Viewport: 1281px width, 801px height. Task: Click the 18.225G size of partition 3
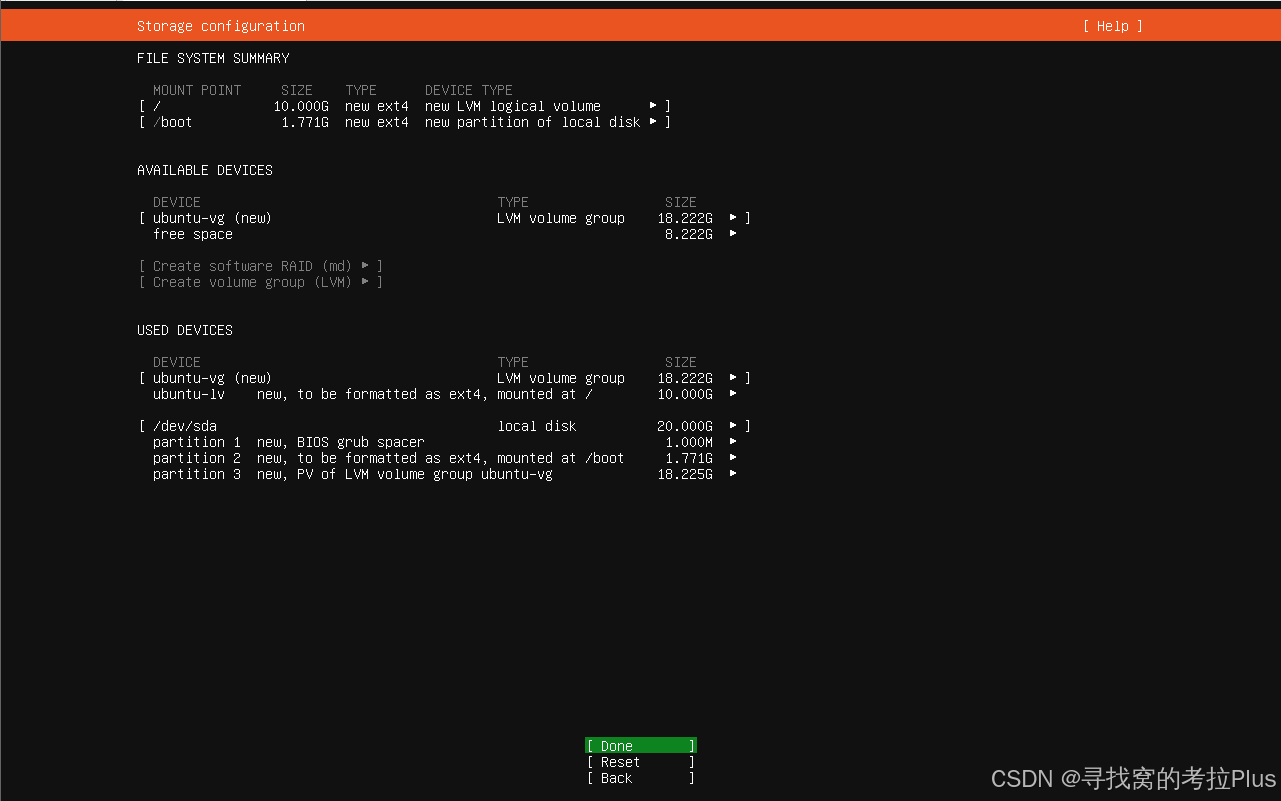click(x=685, y=474)
